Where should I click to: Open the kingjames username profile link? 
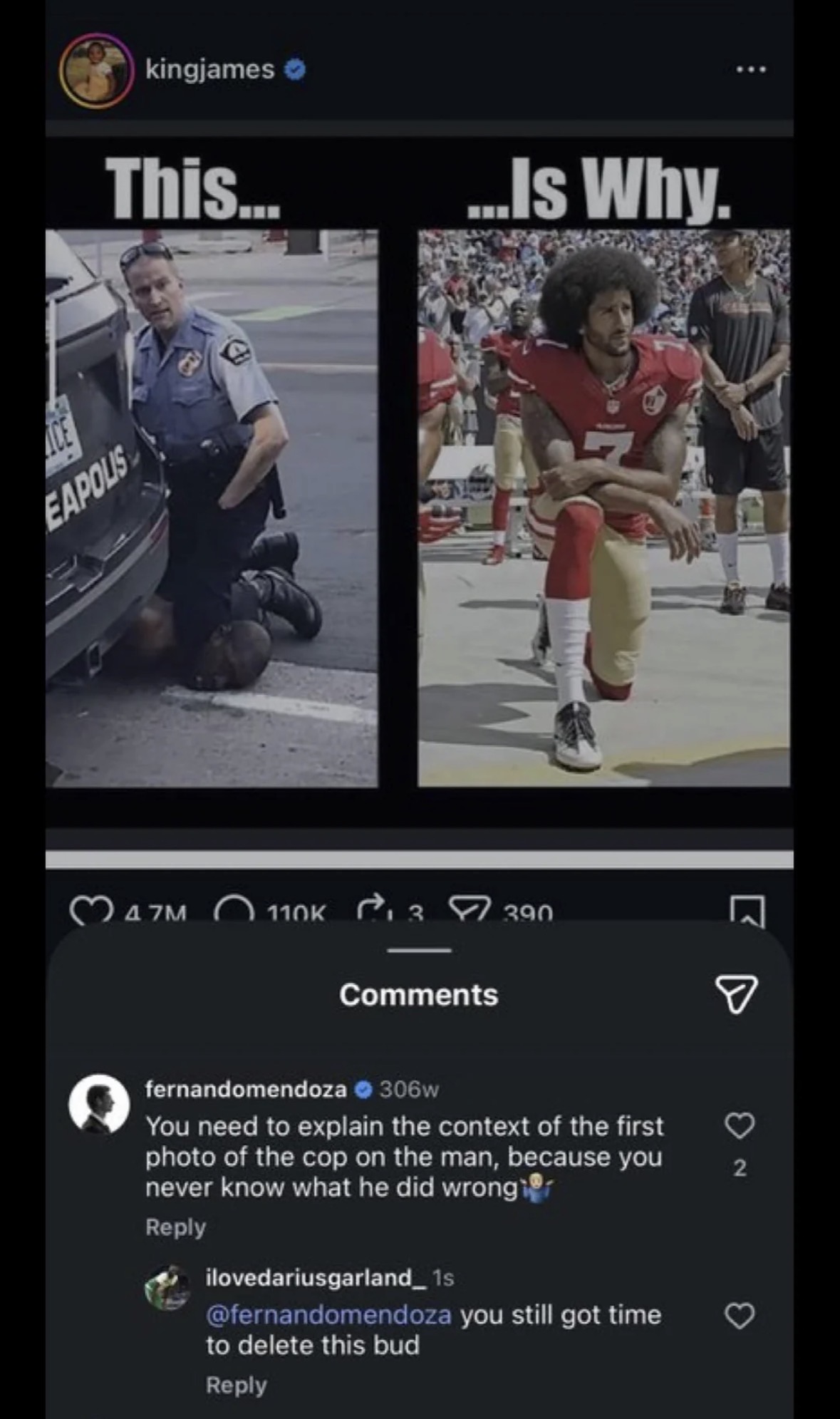tap(209, 70)
